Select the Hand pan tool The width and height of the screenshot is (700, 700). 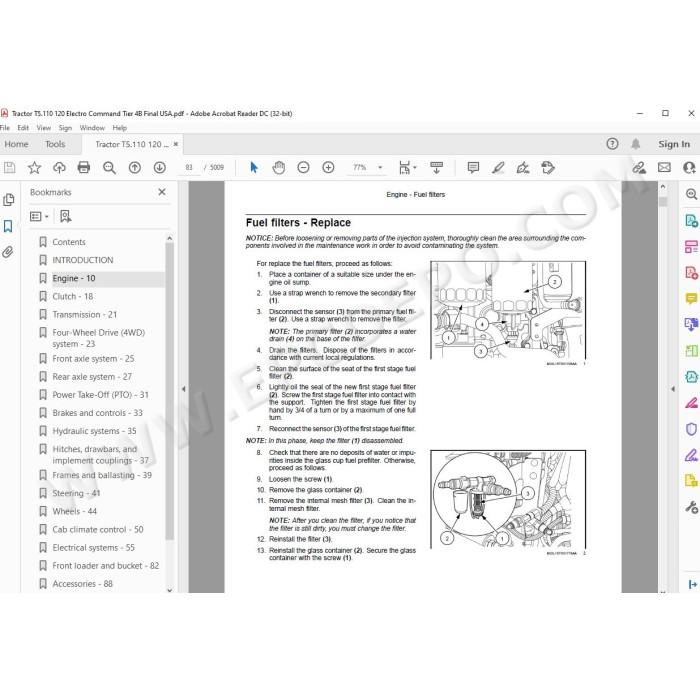pos(279,167)
